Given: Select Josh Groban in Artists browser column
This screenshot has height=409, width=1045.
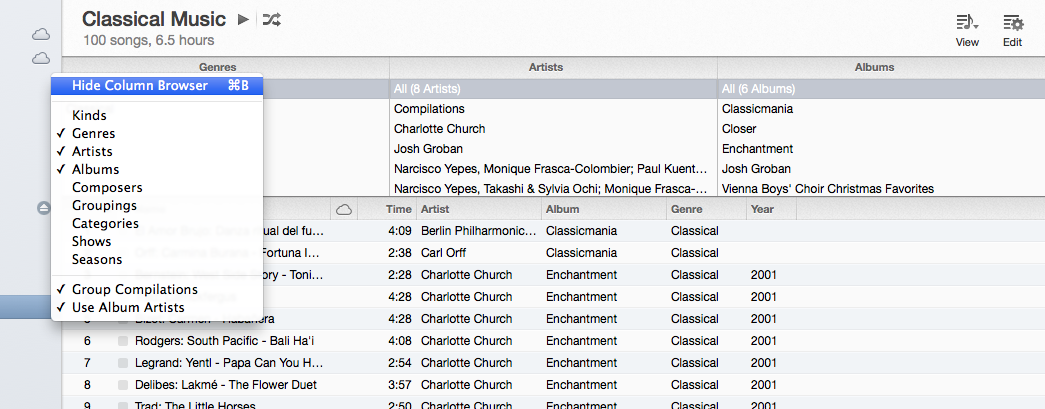Looking at the screenshot, I should (553, 149).
